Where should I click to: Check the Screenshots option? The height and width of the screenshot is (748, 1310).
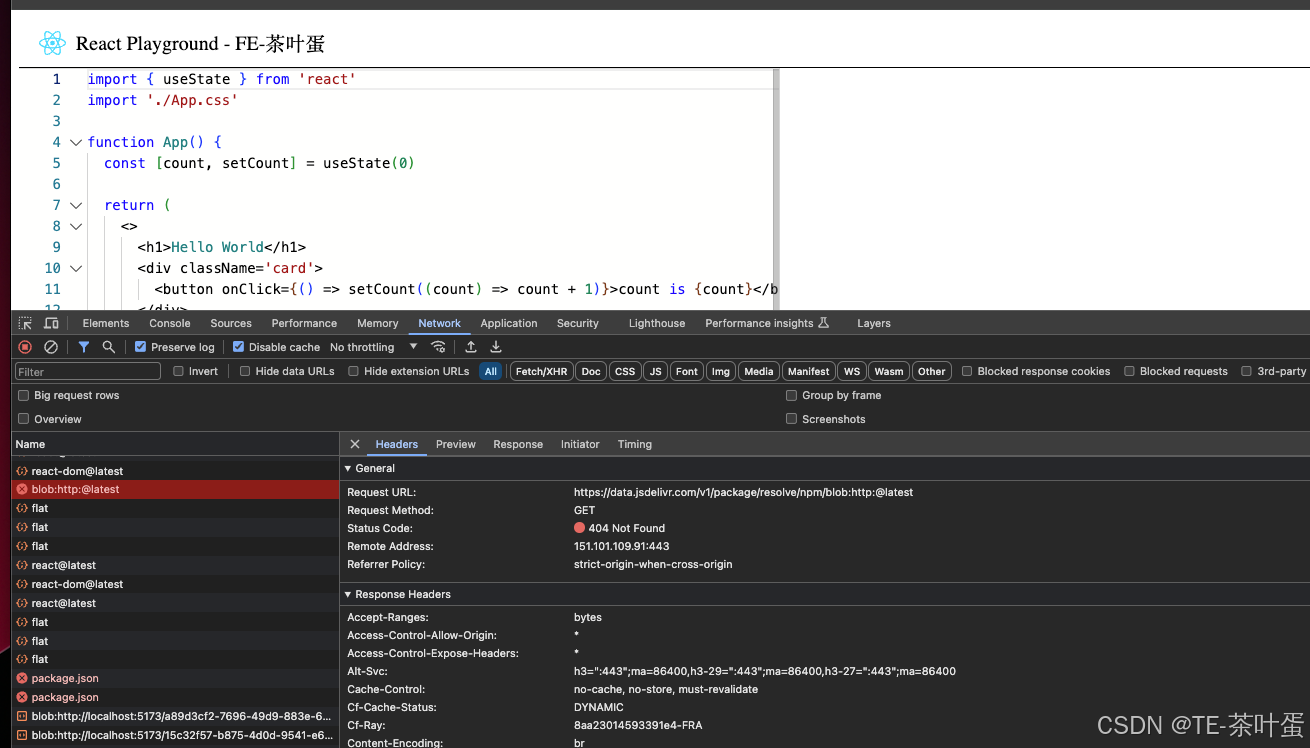click(x=792, y=419)
